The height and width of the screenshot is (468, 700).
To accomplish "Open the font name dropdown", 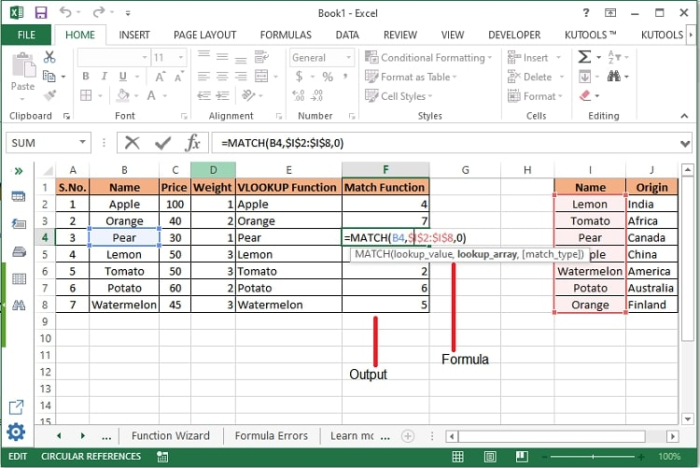I will pos(145,57).
